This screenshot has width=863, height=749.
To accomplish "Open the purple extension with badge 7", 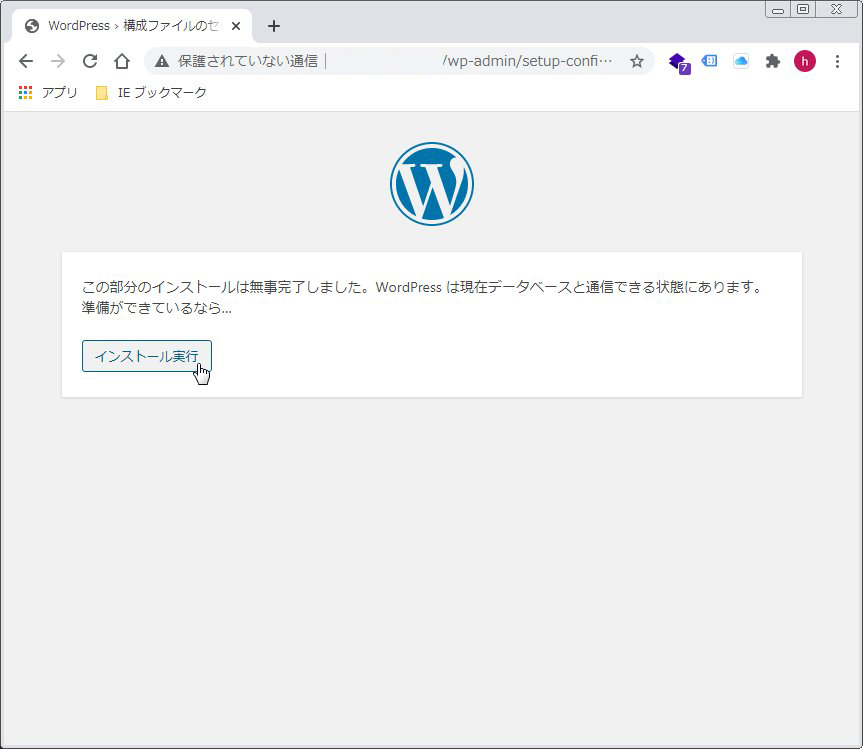I will 679,62.
